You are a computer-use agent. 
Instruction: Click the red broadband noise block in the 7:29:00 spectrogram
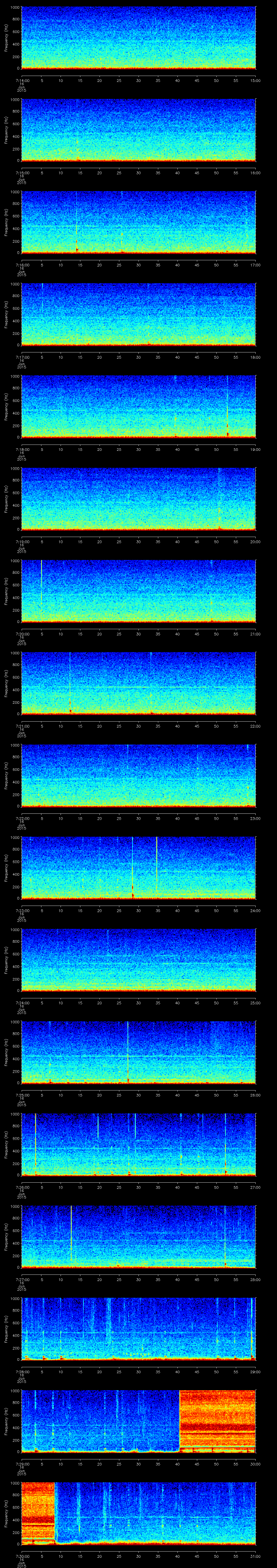[x=217, y=1421]
